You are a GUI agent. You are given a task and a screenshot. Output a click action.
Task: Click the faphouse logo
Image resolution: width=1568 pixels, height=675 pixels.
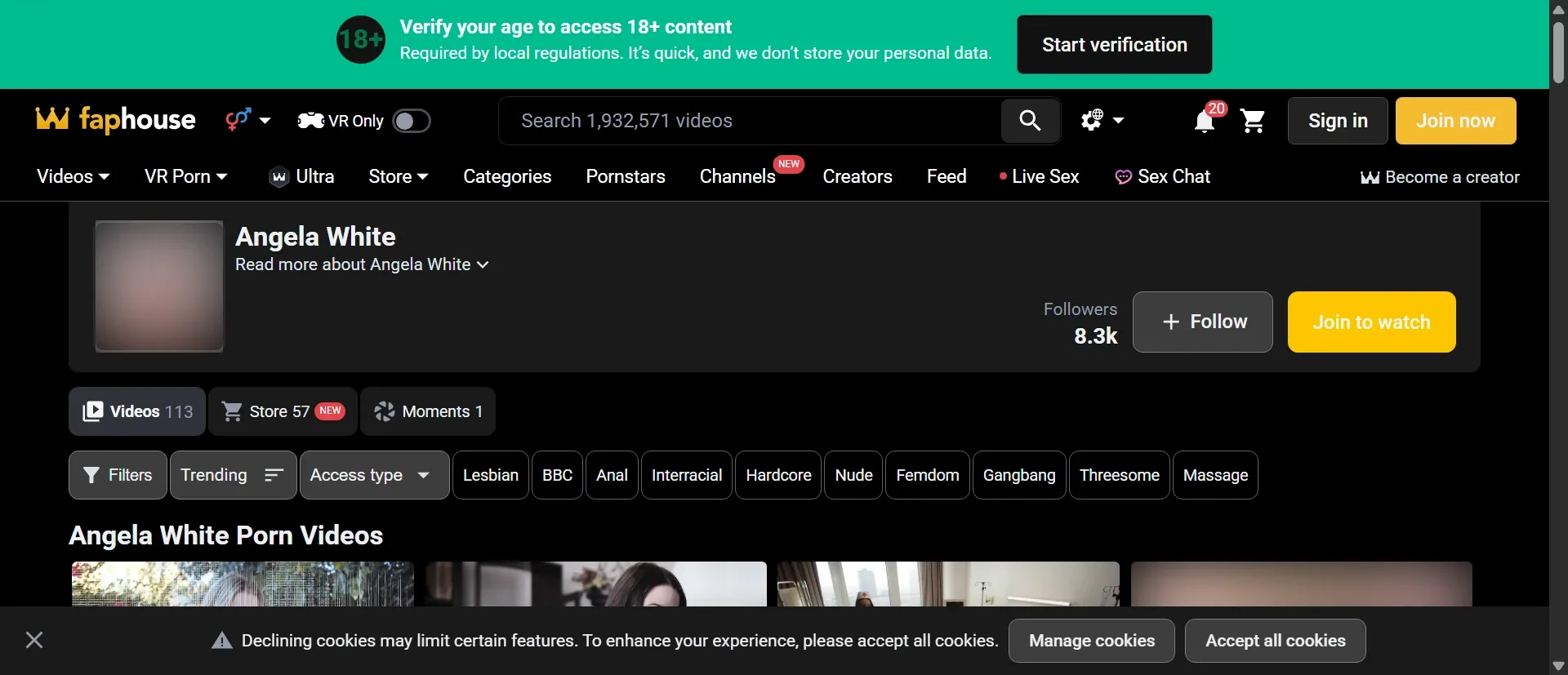click(x=116, y=120)
